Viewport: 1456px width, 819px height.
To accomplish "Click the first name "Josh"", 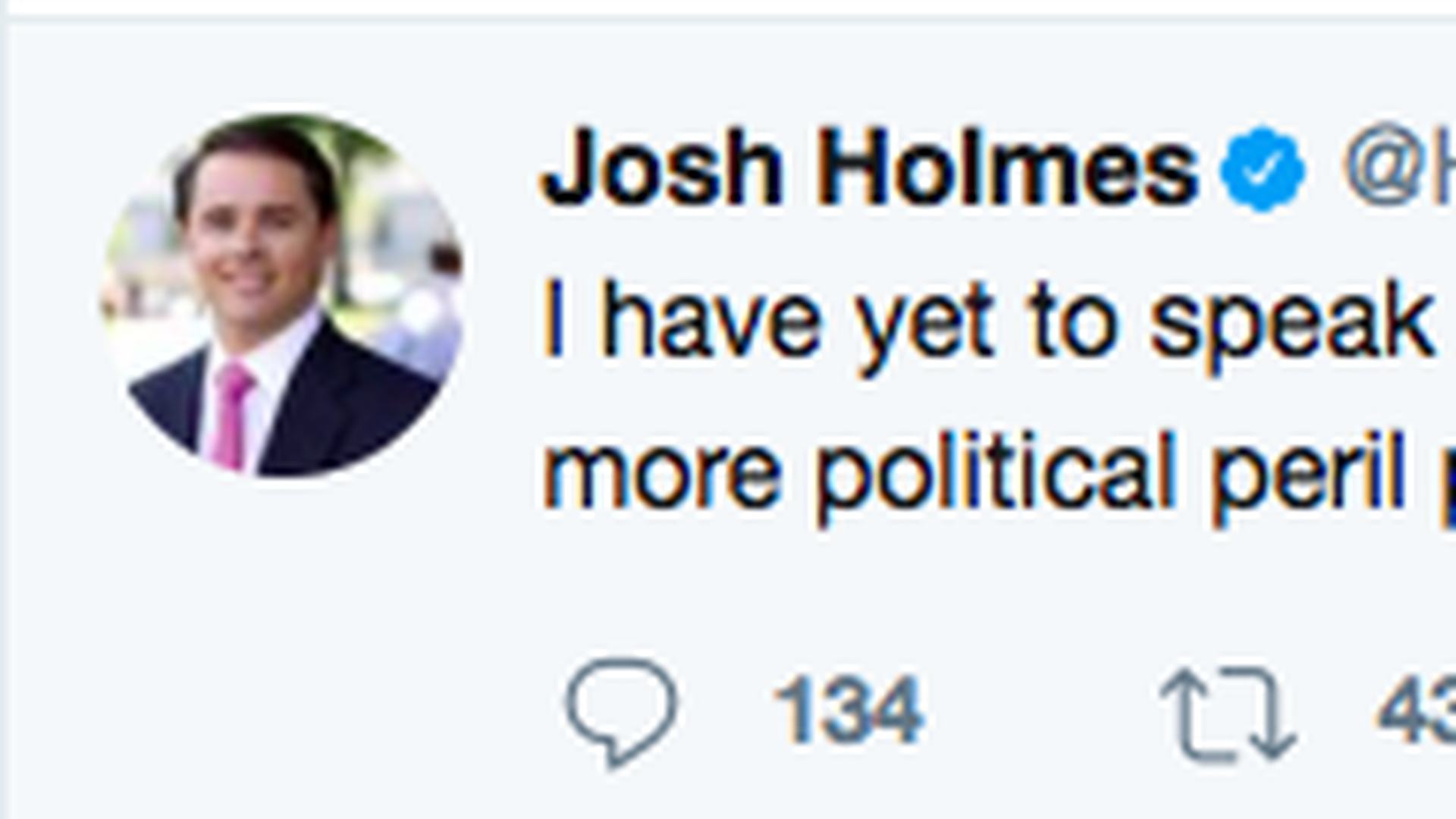I will 661,168.
